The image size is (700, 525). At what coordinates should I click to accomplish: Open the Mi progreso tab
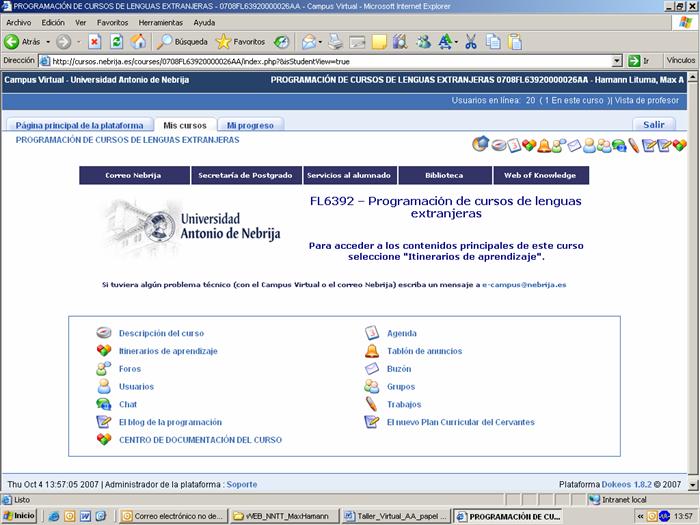[250, 125]
